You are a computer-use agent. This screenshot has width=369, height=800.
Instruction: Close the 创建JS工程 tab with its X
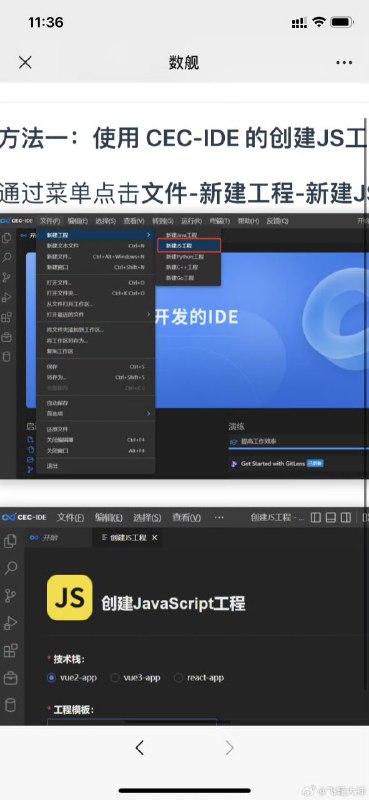pos(155,538)
